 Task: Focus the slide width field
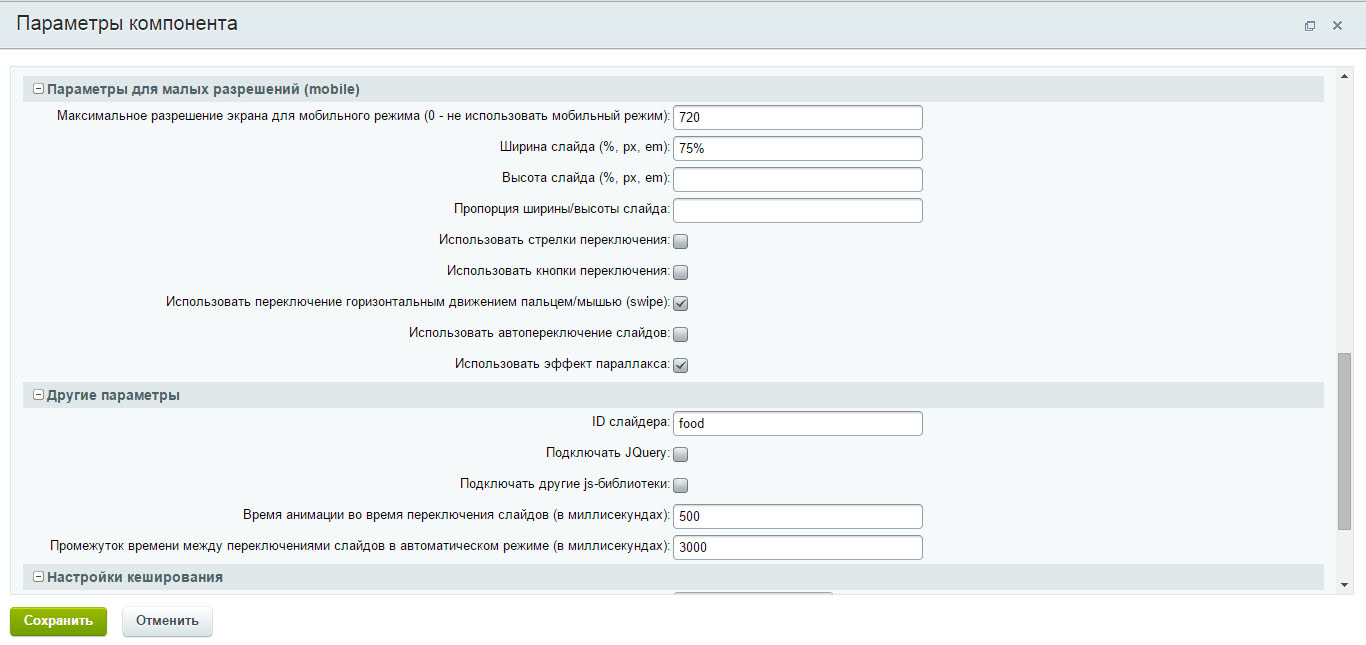pyautogui.click(x=797, y=148)
